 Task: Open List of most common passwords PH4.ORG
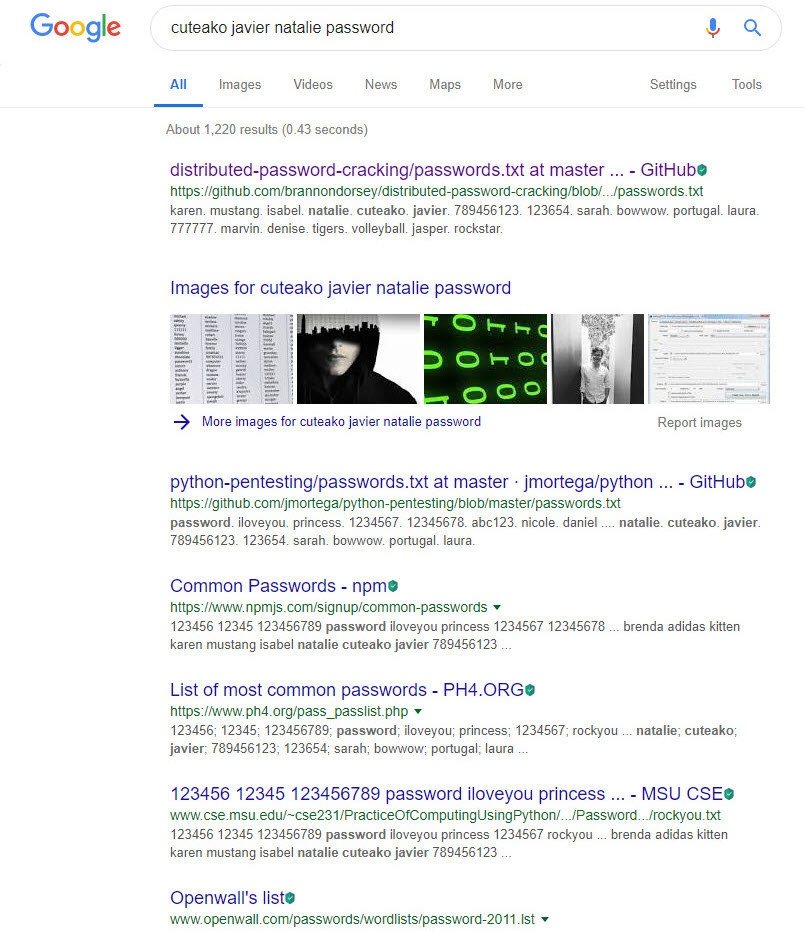pos(347,690)
